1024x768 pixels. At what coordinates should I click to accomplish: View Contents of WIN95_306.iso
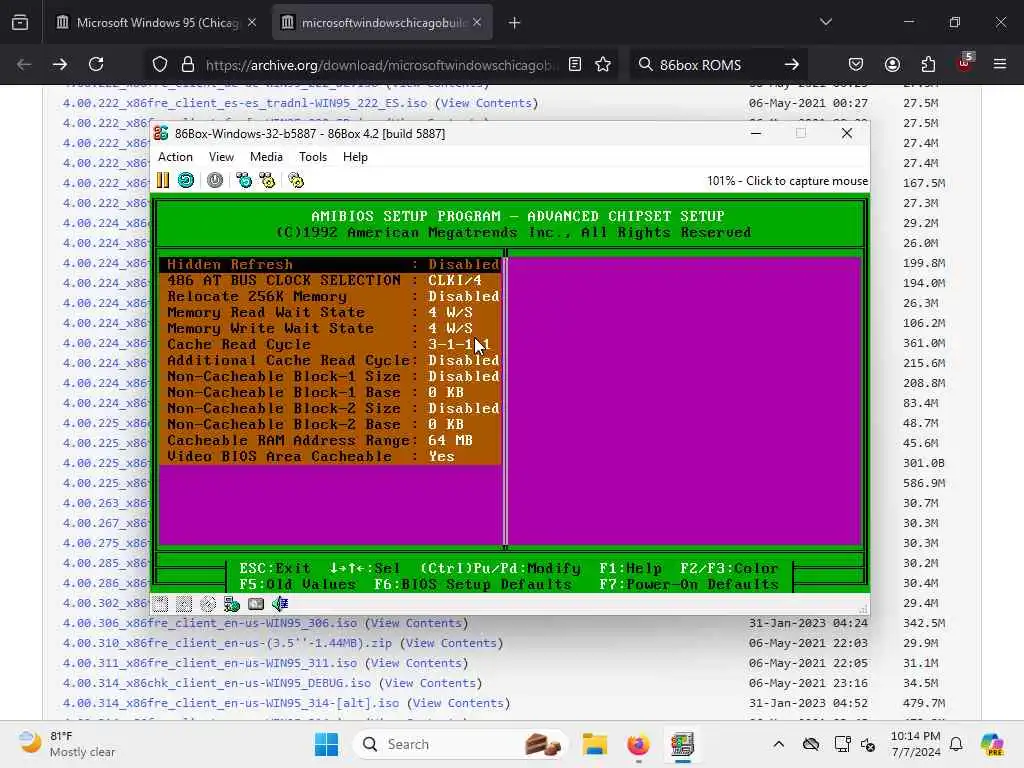(416, 623)
